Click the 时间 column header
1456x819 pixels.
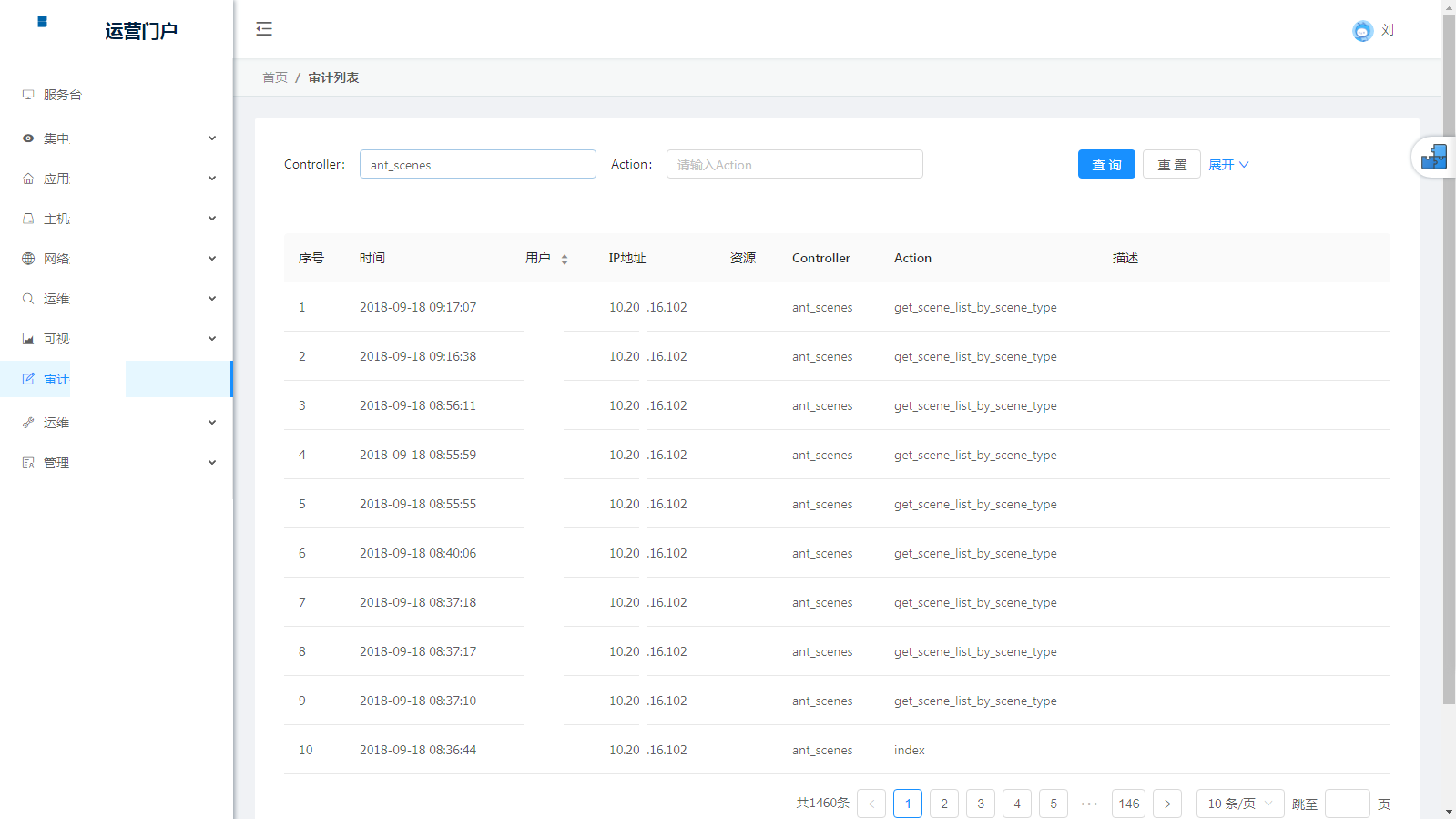click(x=372, y=258)
